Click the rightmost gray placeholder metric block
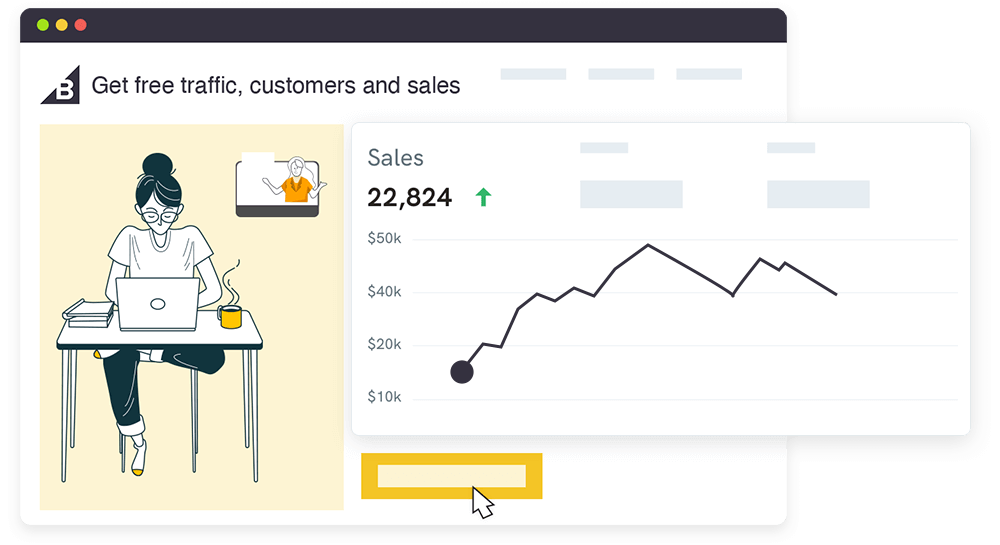1000x545 pixels. pyautogui.click(x=818, y=194)
